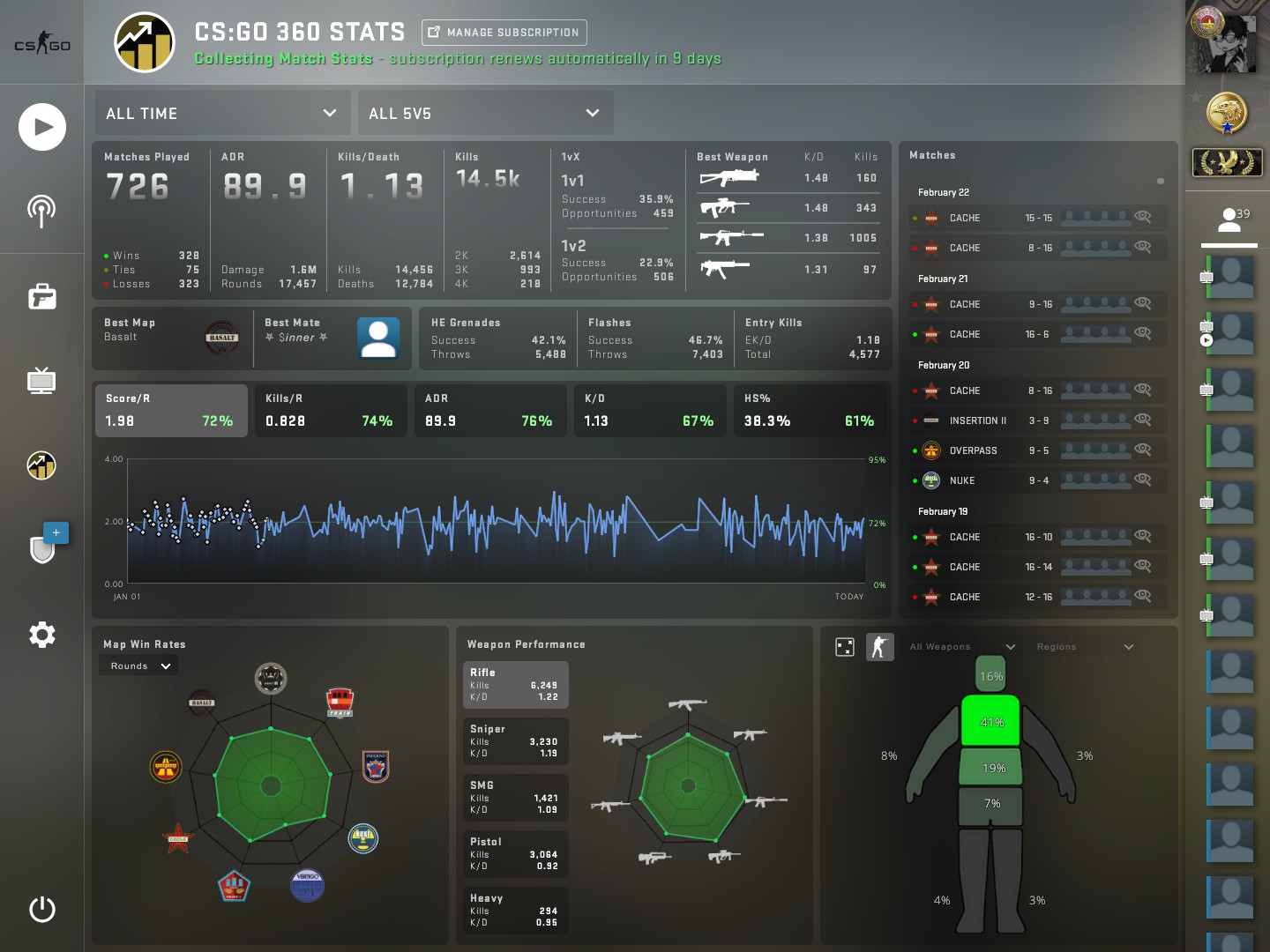The width and height of the screenshot is (1270, 952).
Task: Select the Pistol weapon performance card
Action: [516, 854]
